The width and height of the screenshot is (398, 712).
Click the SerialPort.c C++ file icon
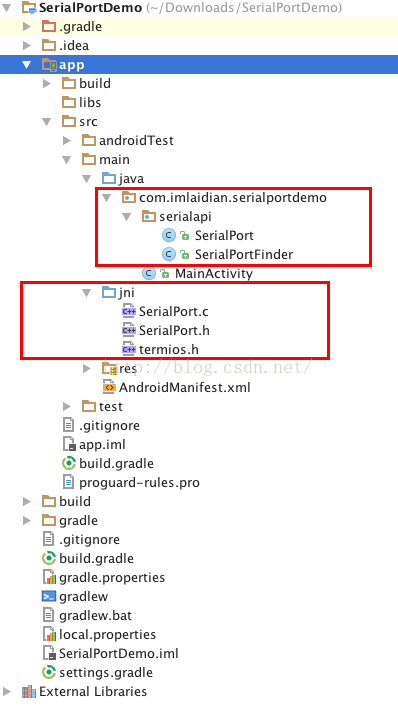tap(129, 311)
